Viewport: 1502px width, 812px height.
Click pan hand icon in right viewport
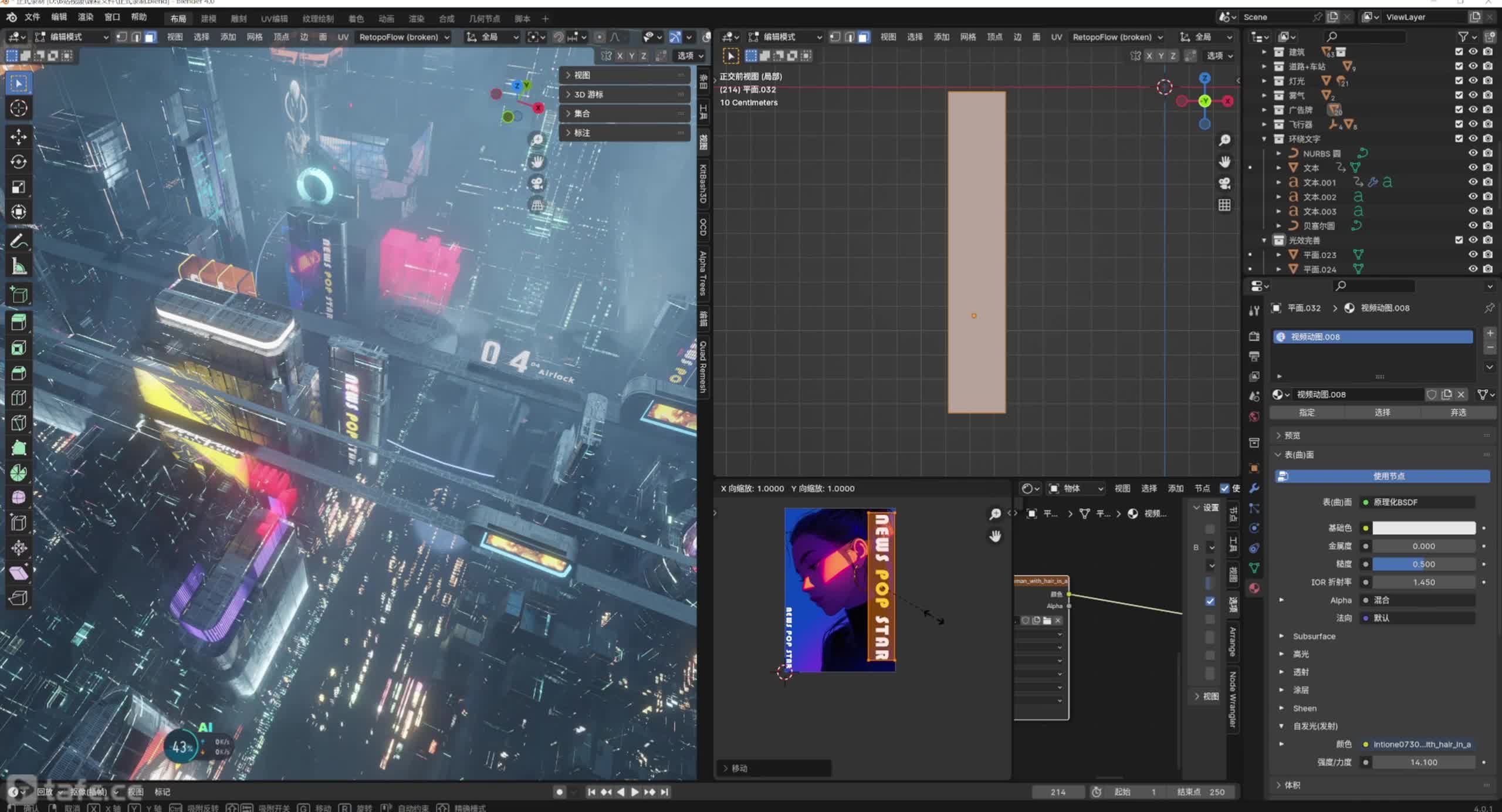(x=1224, y=162)
